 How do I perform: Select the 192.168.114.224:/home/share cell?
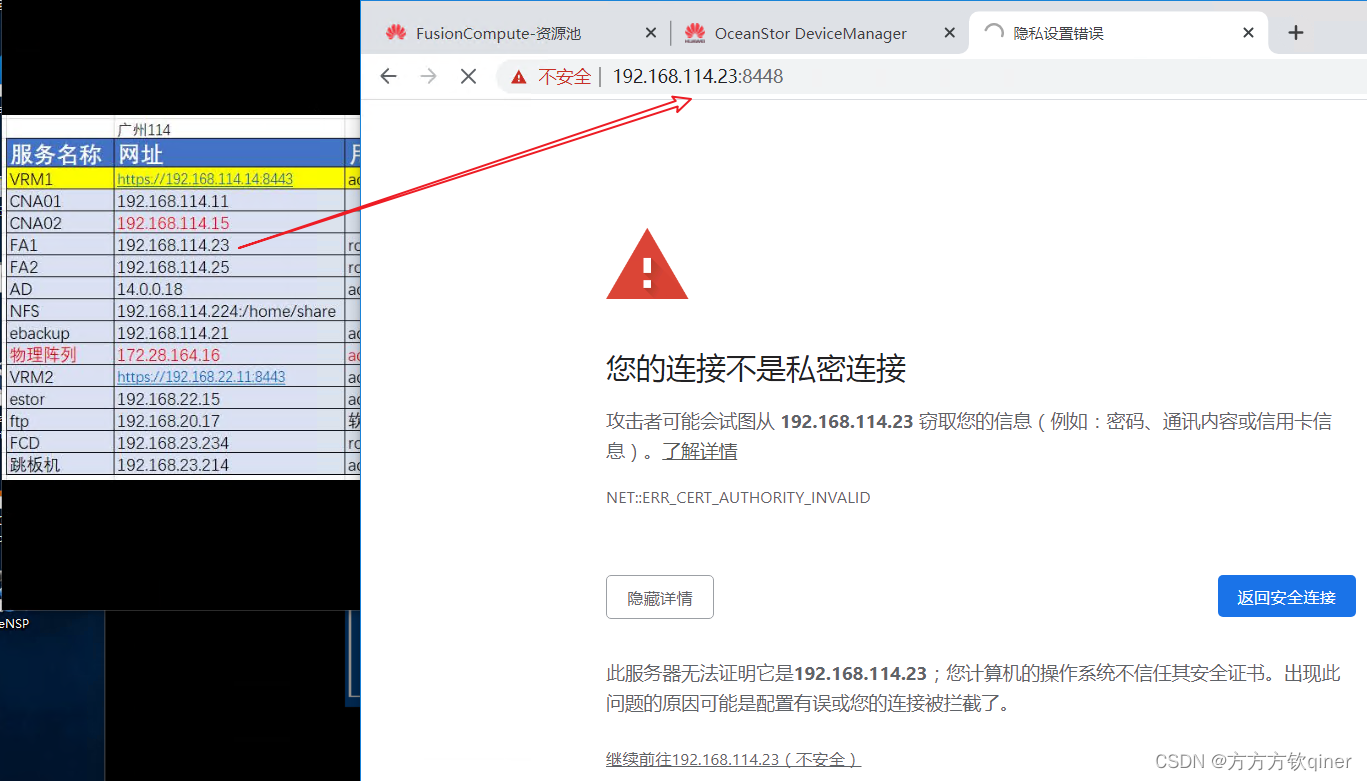tap(229, 311)
